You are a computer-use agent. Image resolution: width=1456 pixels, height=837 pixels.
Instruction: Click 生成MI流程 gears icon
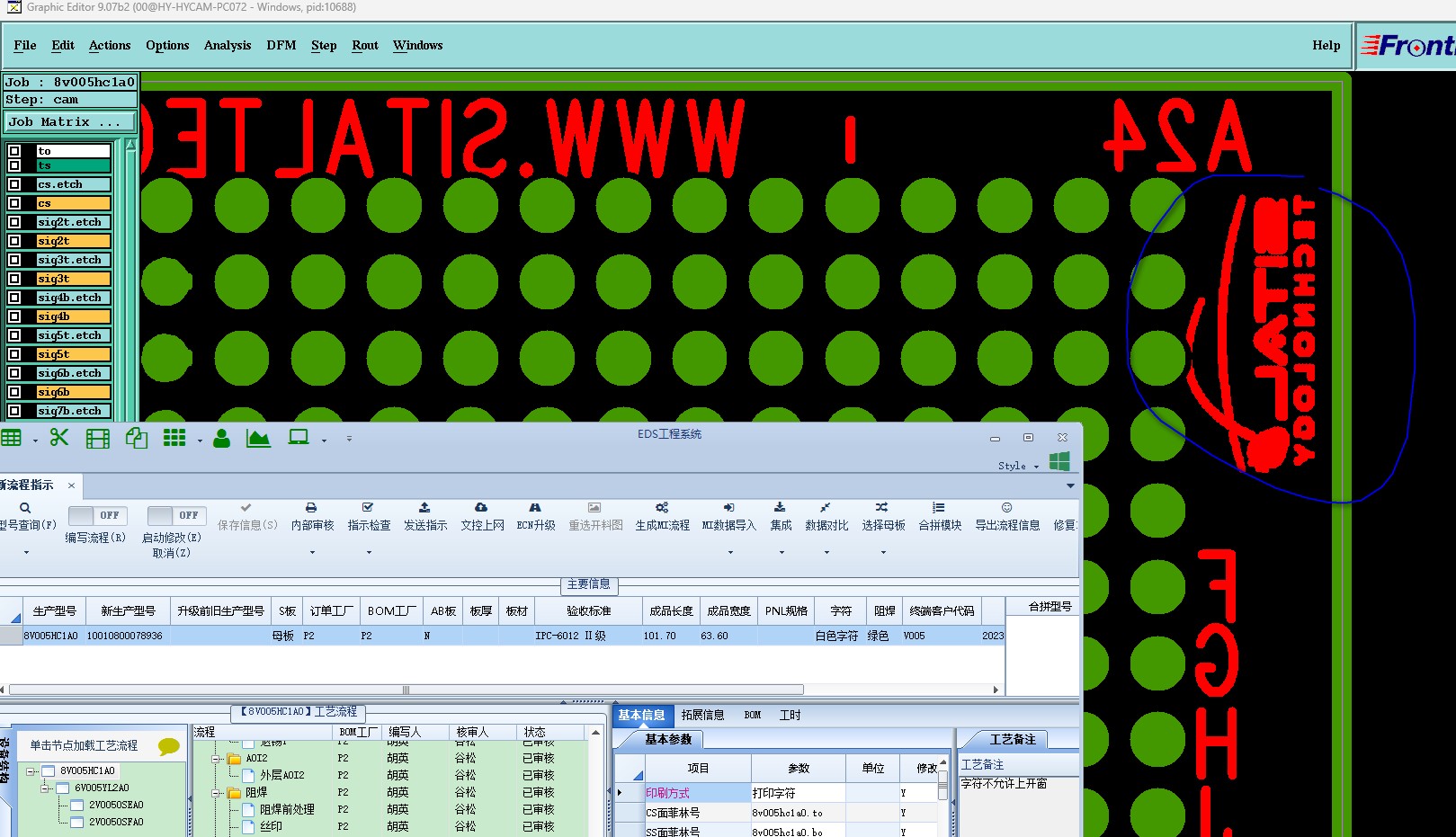(x=662, y=508)
